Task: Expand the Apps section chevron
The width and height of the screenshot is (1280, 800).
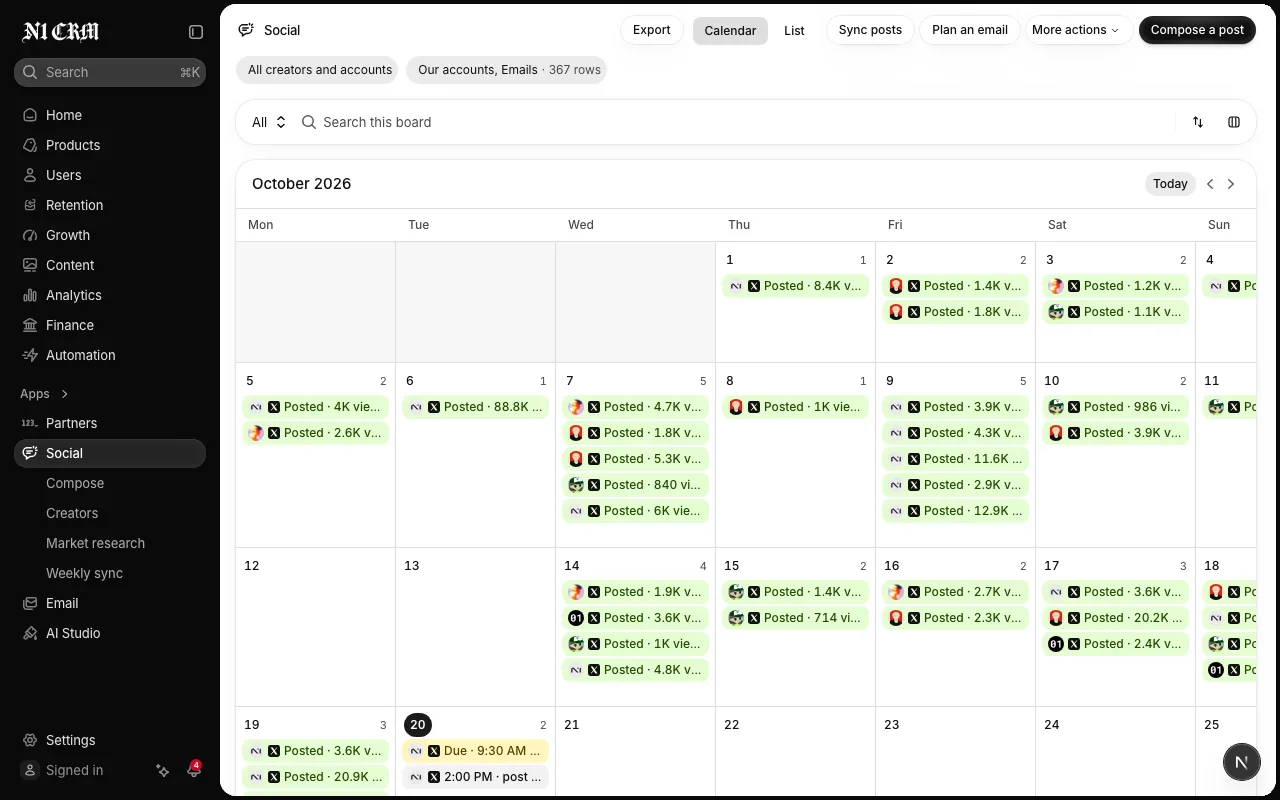Action: tap(65, 394)
